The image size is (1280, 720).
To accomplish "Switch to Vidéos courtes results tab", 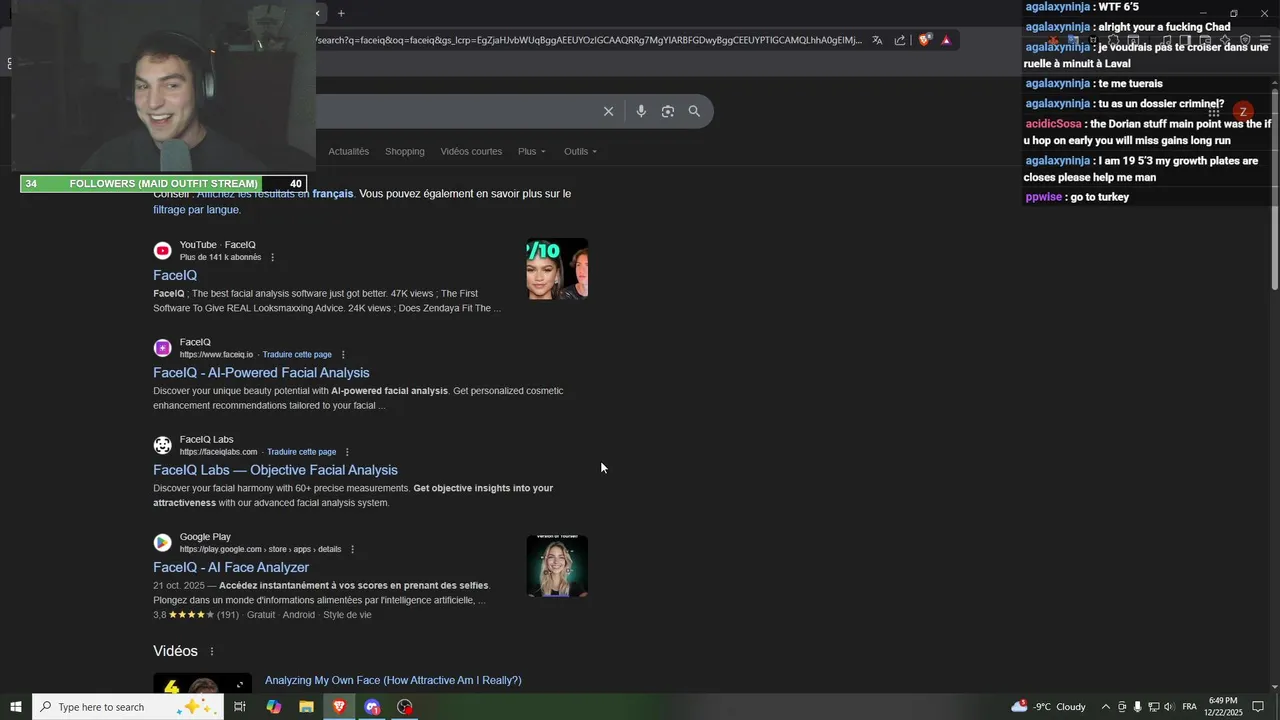I will [x=471, y=151].
